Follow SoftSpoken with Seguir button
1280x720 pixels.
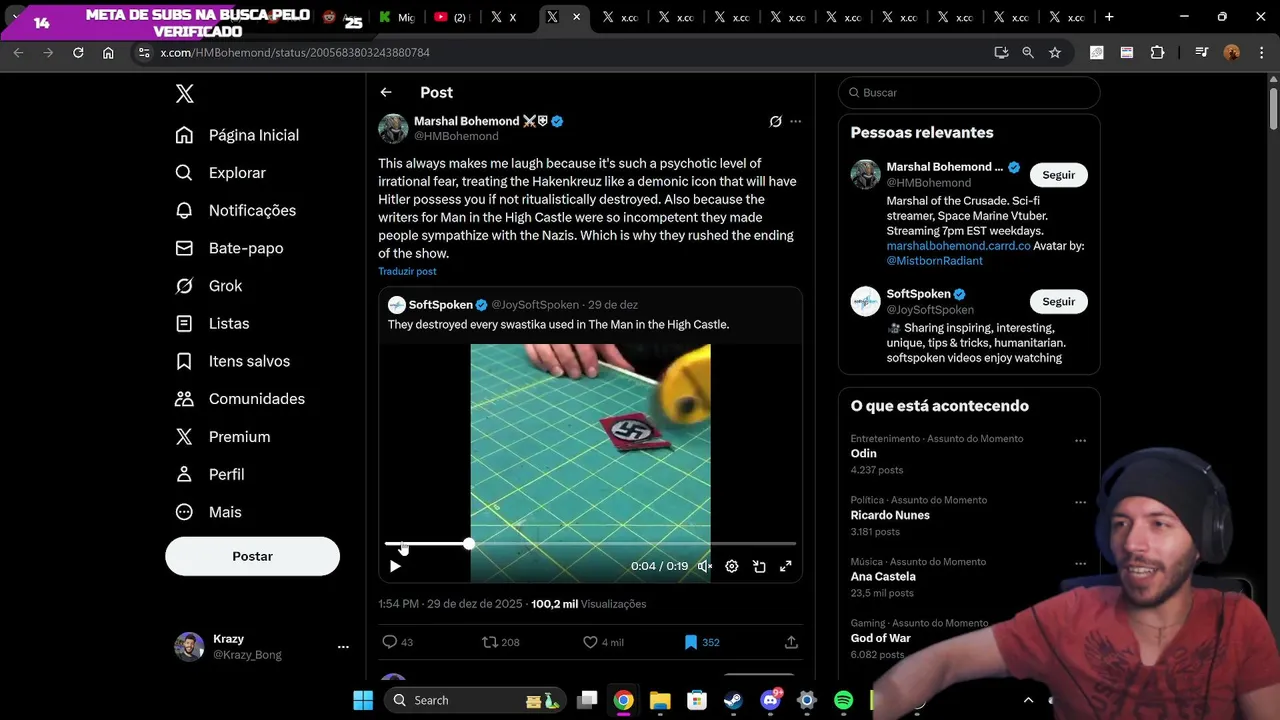[x=1058, y=302]
